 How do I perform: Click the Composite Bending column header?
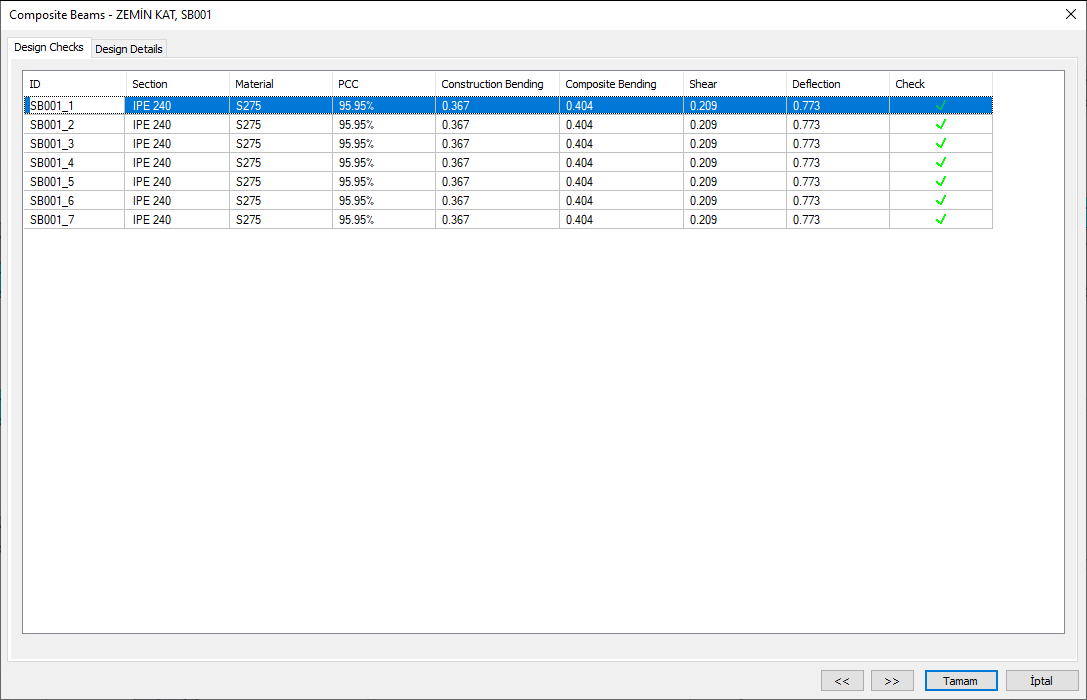620,84
